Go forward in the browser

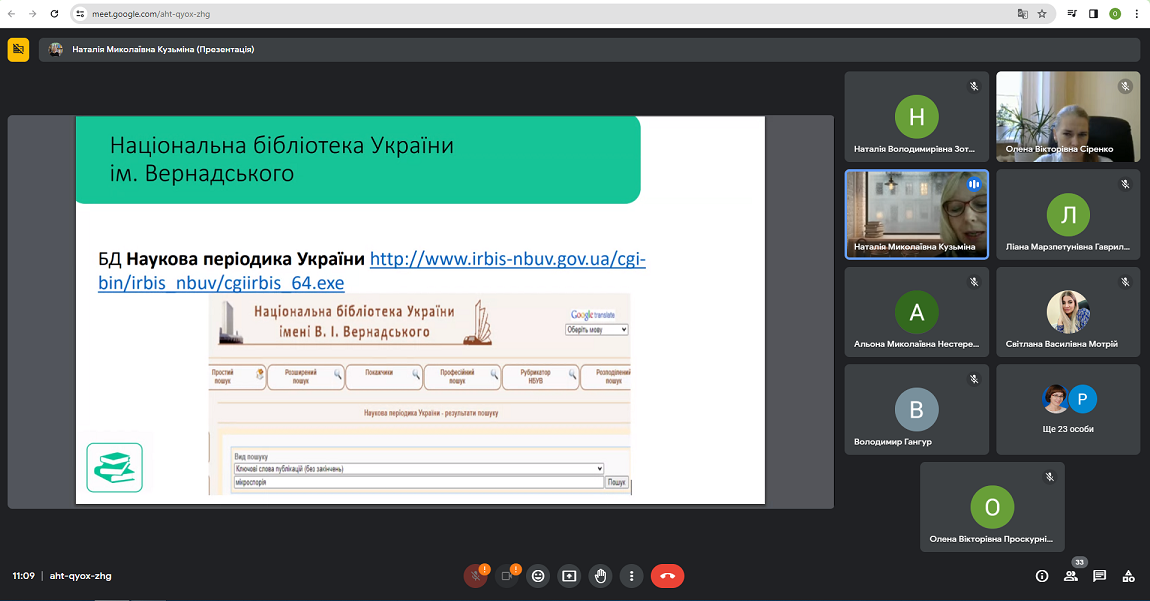[33, 14]
